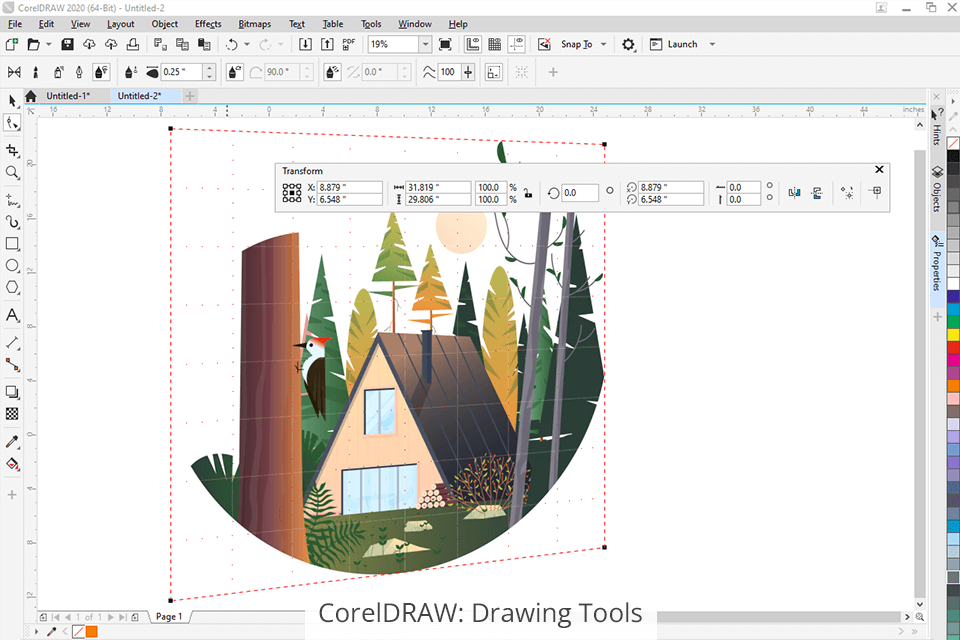Viewport: 960px width, 640px height.
Task: Click the Launch button
Action: (x=673, y=44)
